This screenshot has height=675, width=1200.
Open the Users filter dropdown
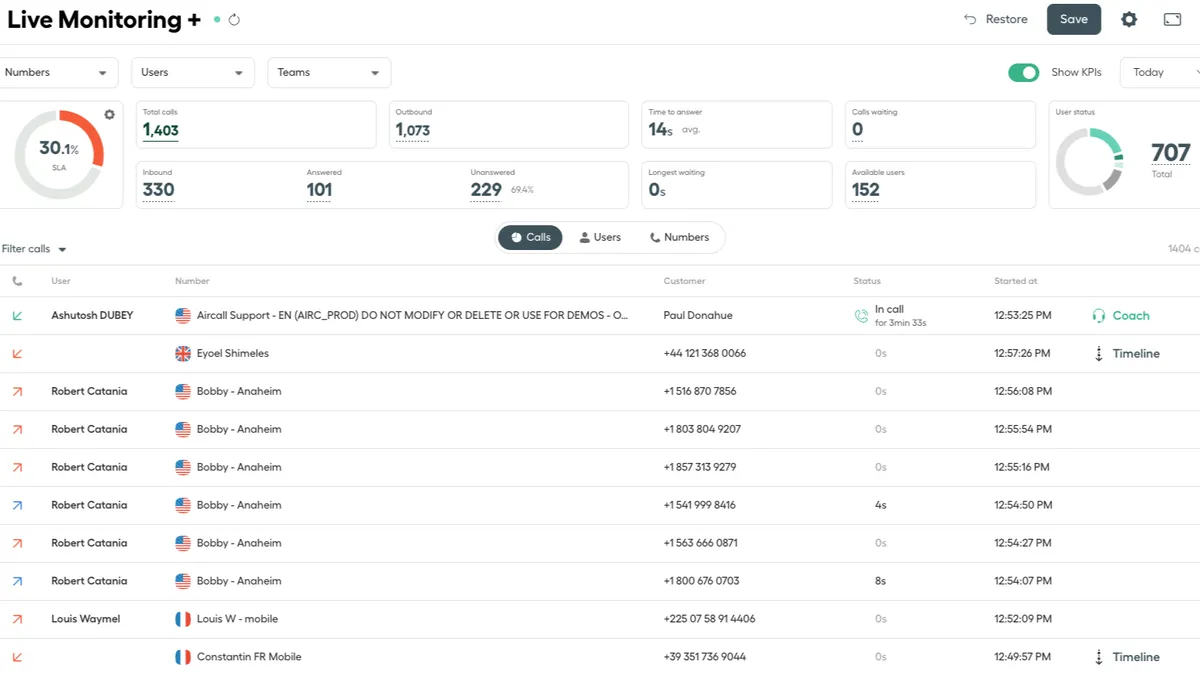[193, 72]
